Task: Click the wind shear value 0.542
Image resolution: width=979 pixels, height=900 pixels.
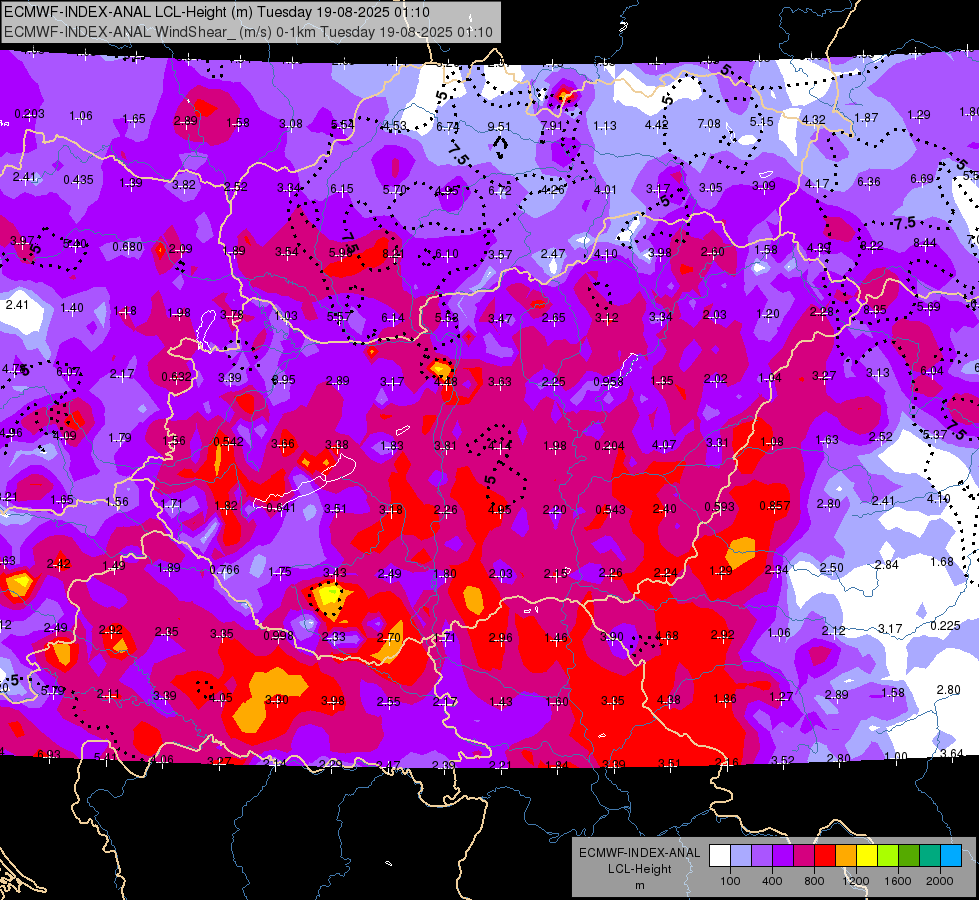Action: (229, 442)
